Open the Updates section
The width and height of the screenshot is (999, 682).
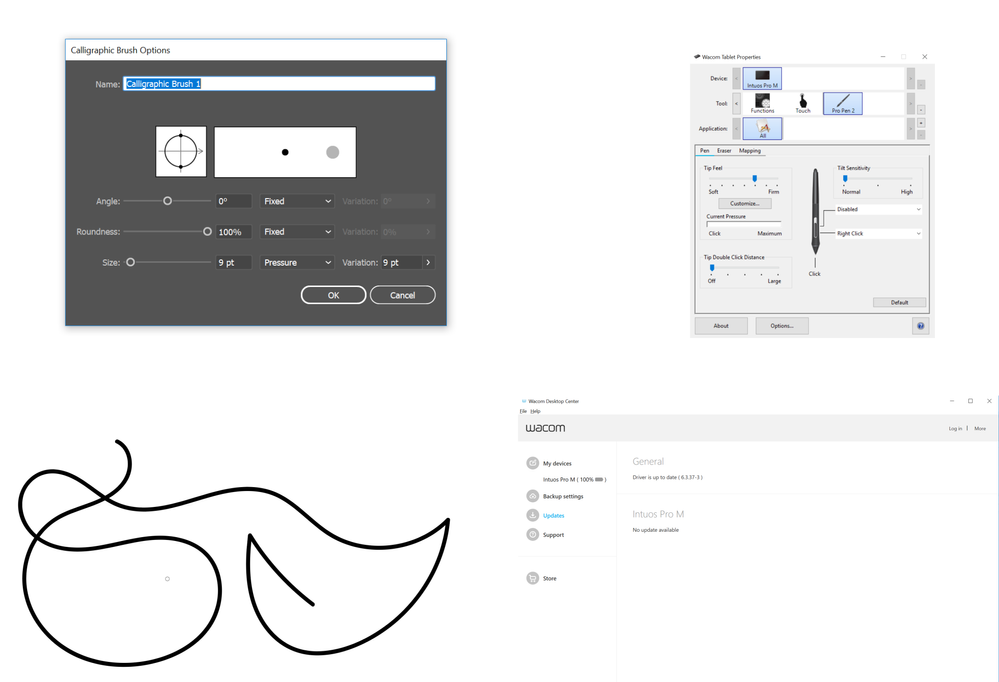[553, 515]
